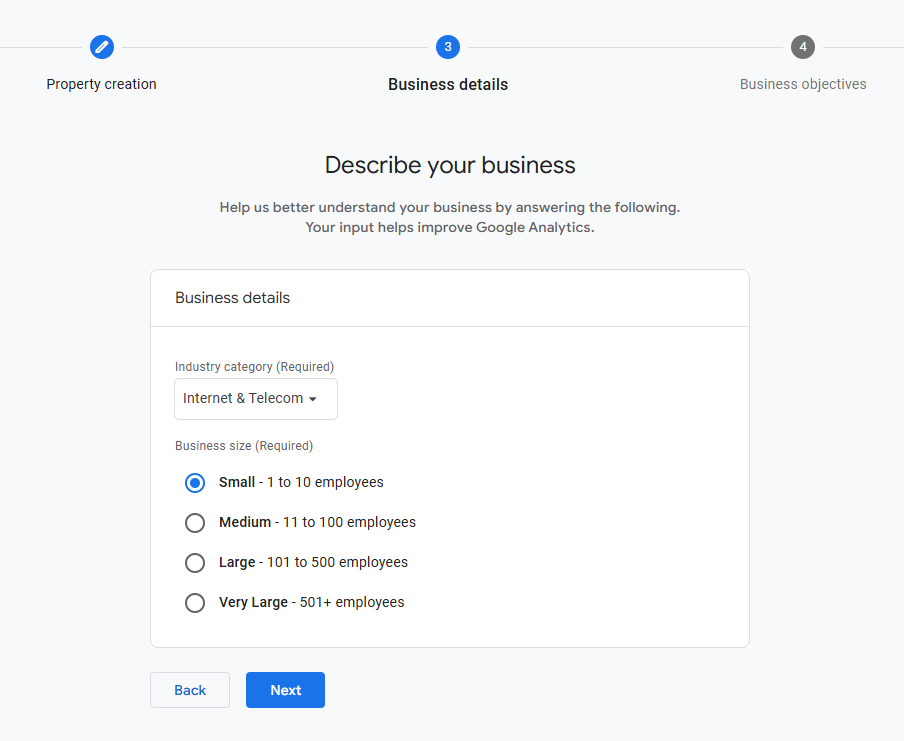Image resolution: width=904 pixels, height=741 pixels.
Task: Click the Property creation pencil step icon
Action: point(101,47)
